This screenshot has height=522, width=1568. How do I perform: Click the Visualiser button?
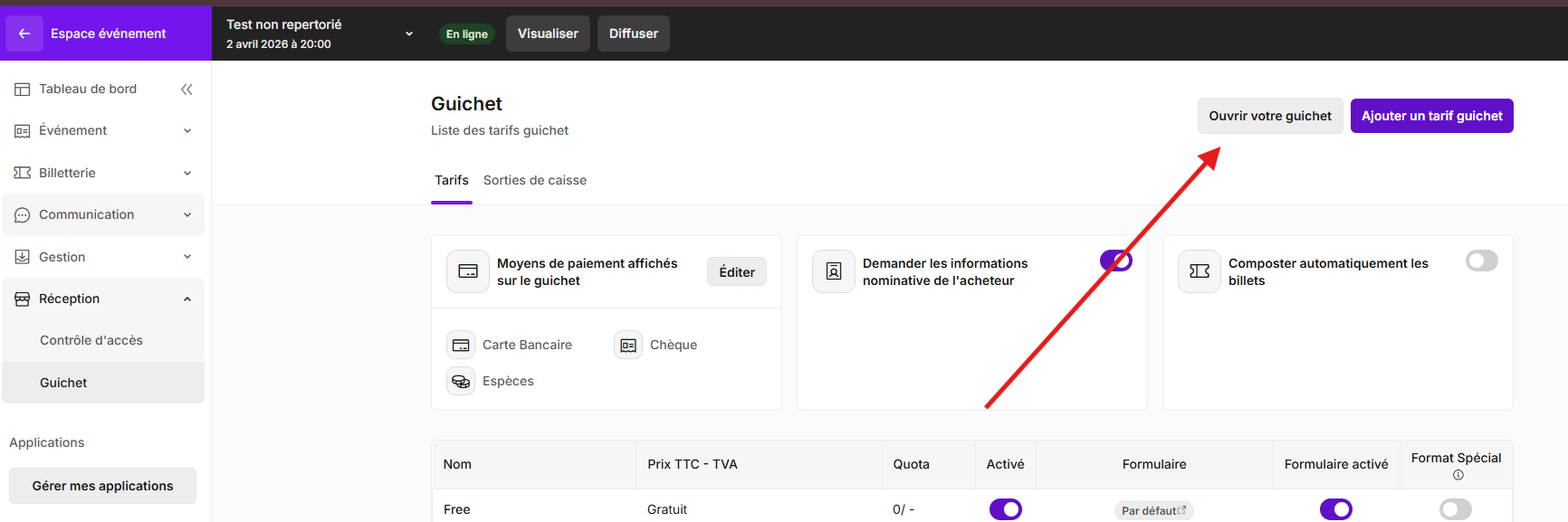[548, 33]
